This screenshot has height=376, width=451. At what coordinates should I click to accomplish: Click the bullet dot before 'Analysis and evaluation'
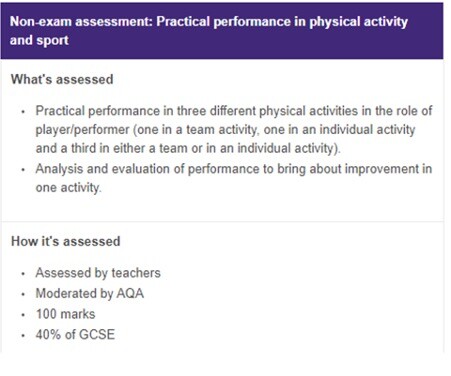coord(23,170)
